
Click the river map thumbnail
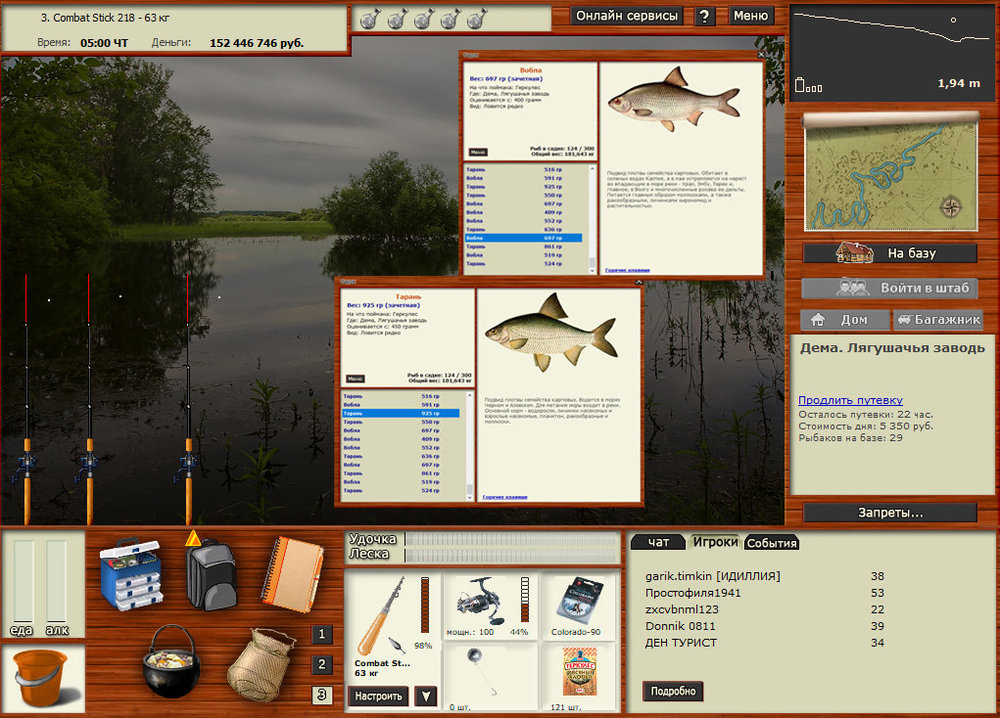(x=890, y=172)
